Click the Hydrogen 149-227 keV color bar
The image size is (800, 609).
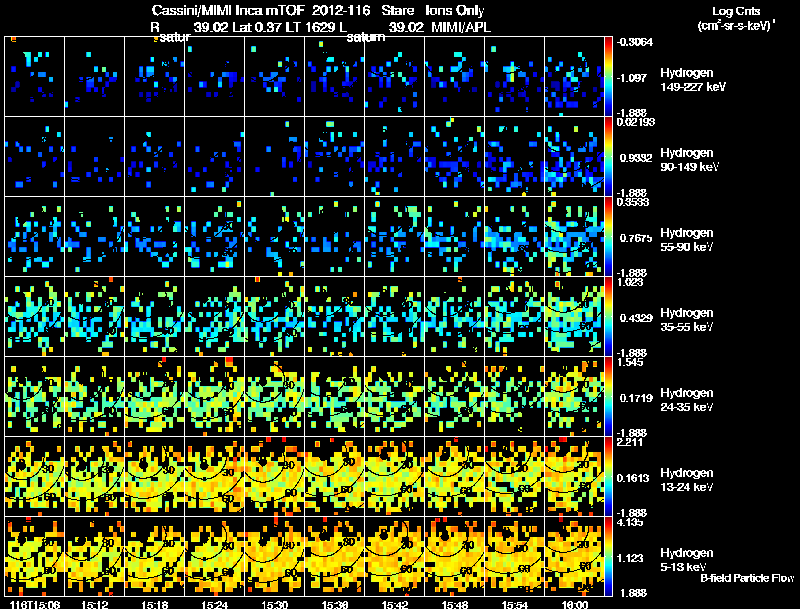608,77
